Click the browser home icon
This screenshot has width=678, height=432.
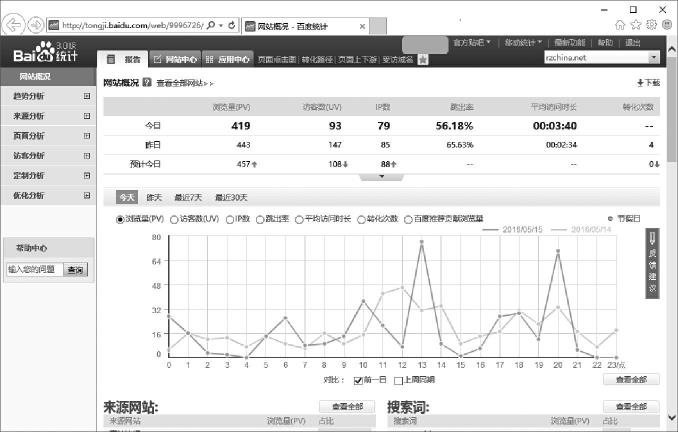622,23
